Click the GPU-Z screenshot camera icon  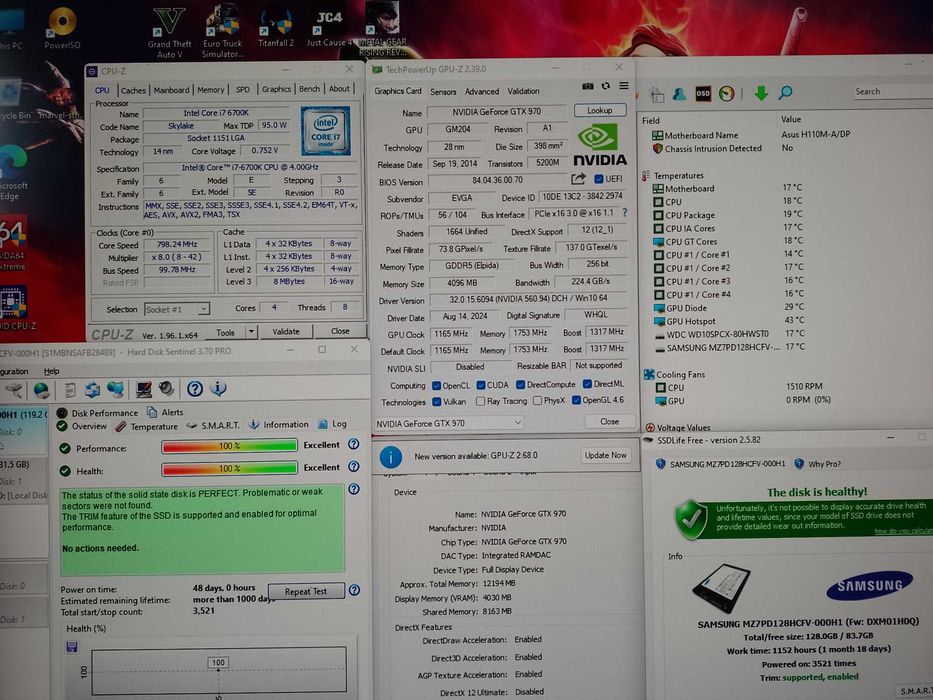[x=587, y=86]
